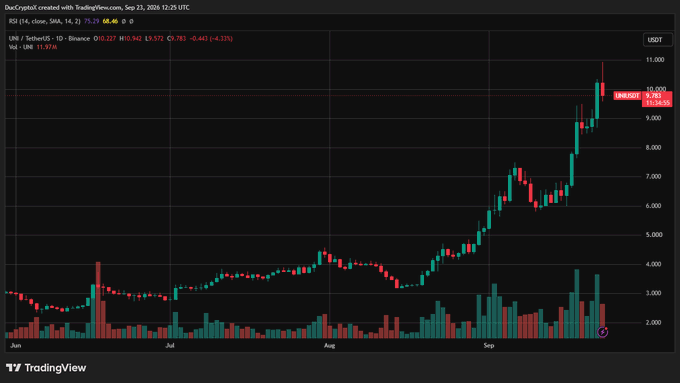Screen dimensions: 680x383
Task: Click the 8.000 price axis label
Action: pyautogui.click(x=653, y=147)
